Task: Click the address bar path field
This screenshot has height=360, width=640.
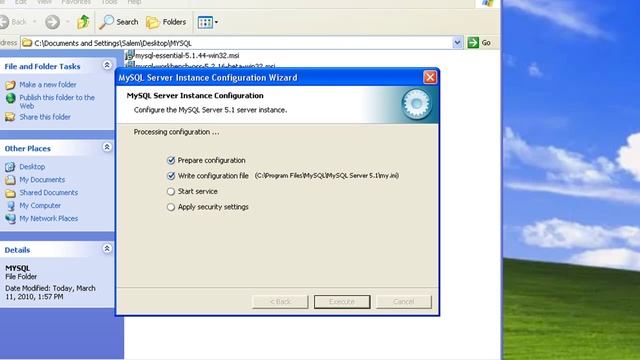Action: [x=242, y=43]
